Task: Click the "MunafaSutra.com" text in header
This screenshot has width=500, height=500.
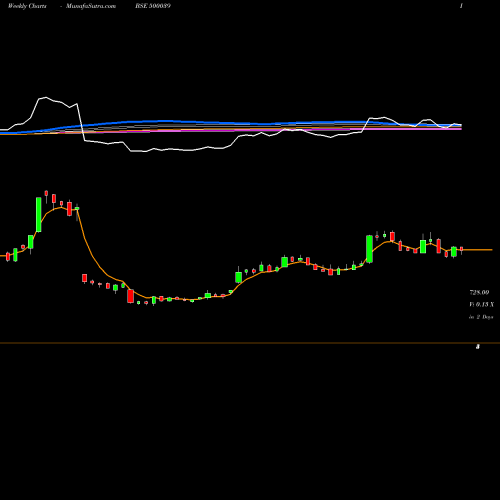Action: (x=91, y=6)
